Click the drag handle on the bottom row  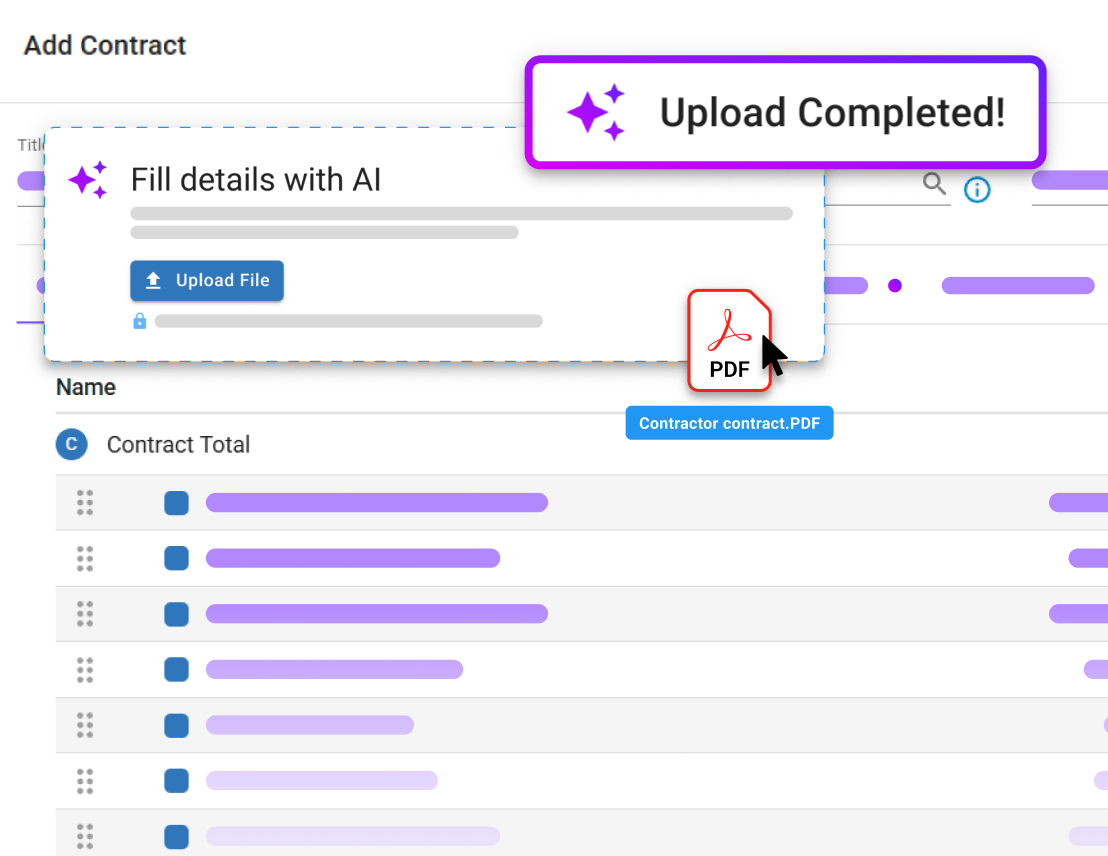click(x=85, y=836)
